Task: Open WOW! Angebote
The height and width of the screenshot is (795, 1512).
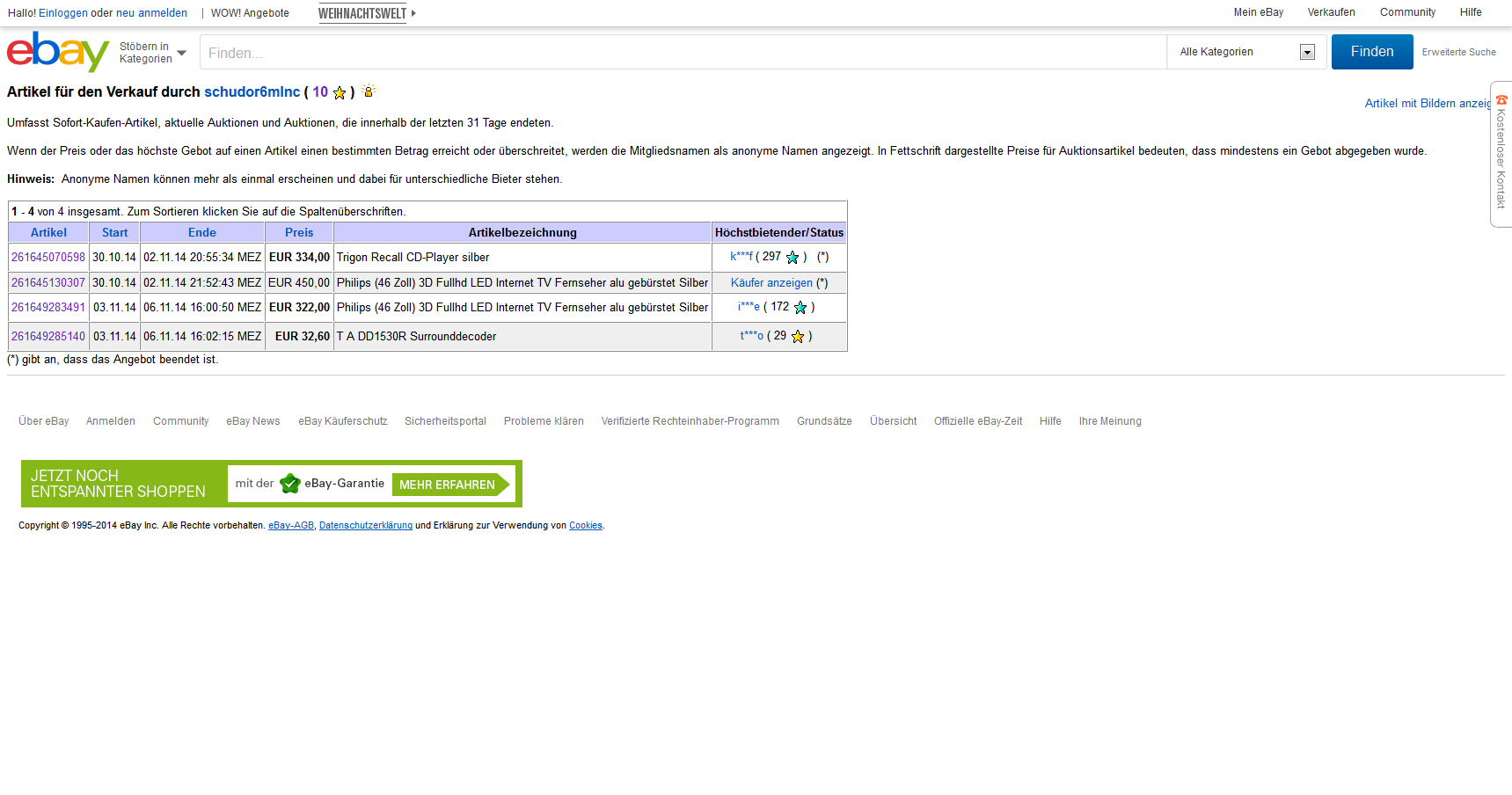Action: click(x=250, y=13)
